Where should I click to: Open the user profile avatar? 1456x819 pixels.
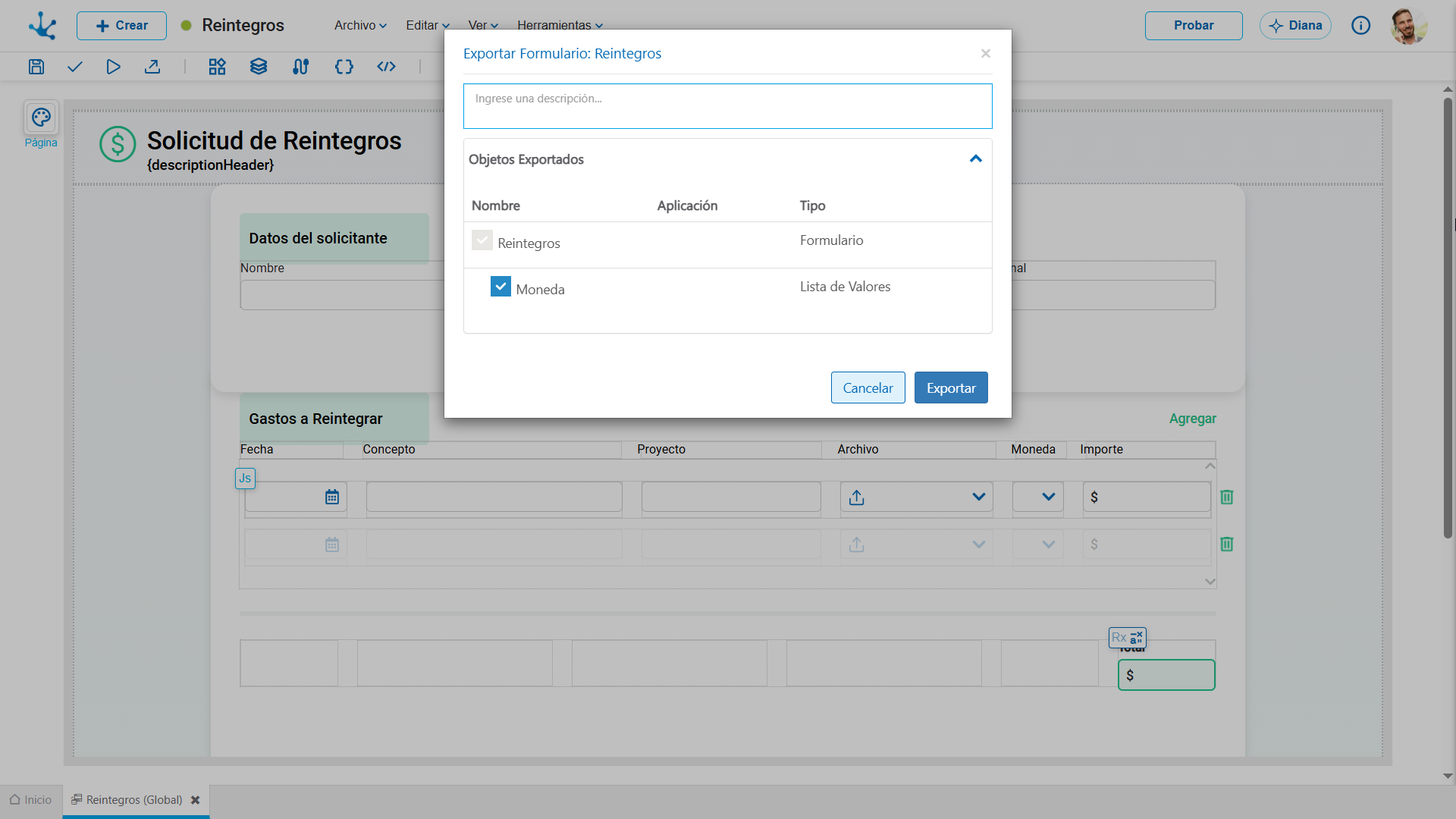tap(1408, 26)
